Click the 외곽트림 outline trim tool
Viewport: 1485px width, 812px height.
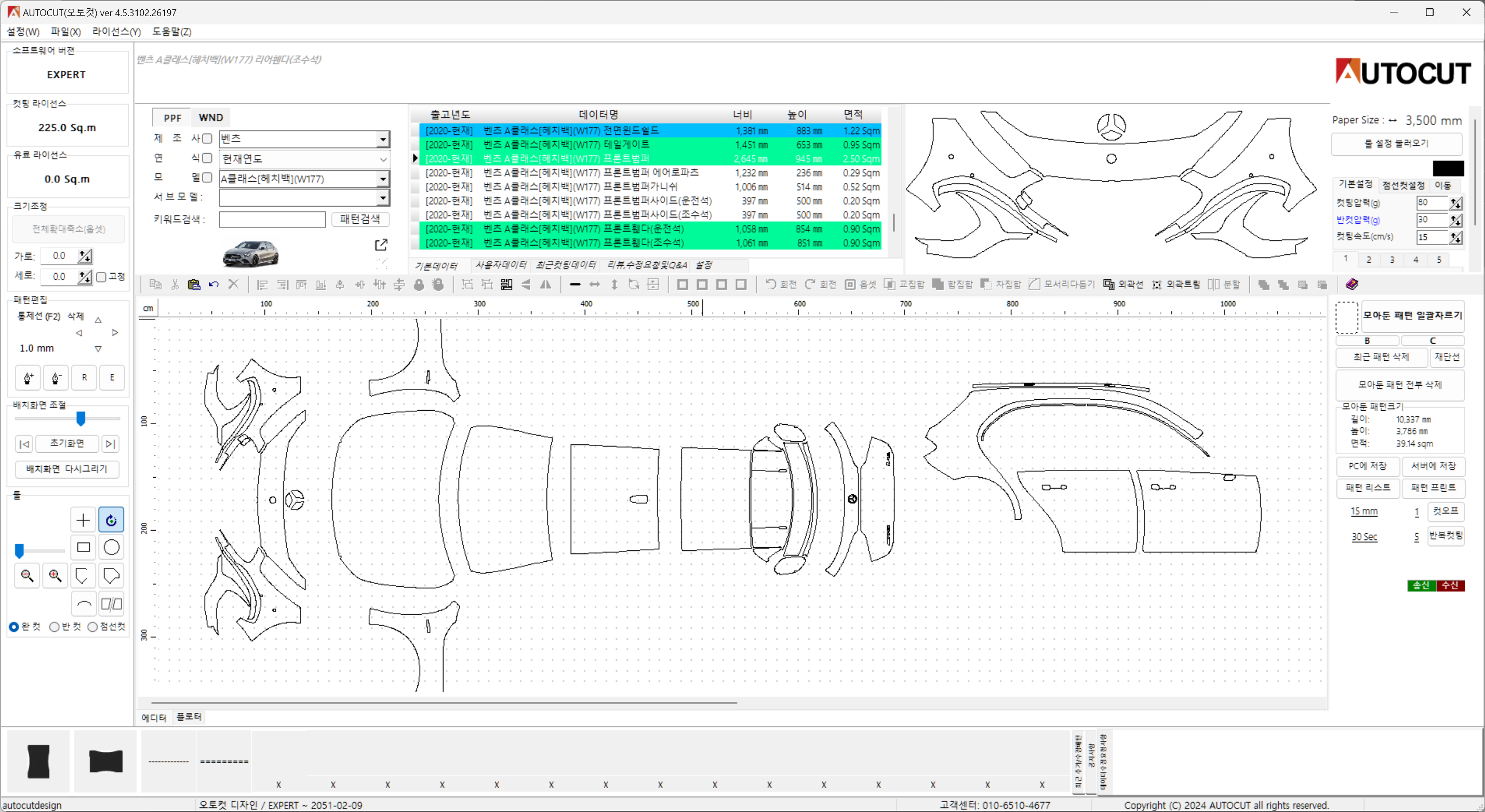coord(1175,284)
